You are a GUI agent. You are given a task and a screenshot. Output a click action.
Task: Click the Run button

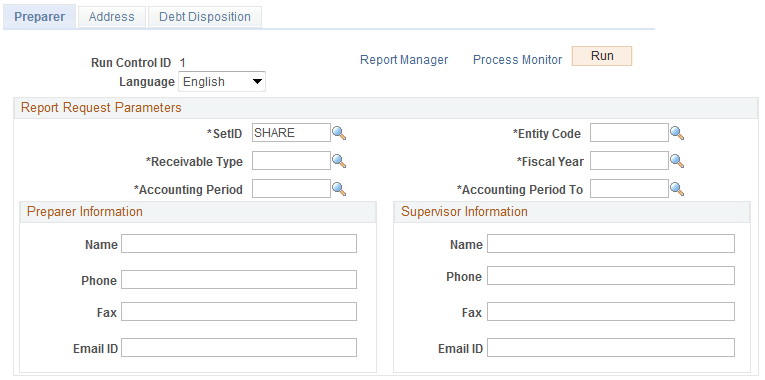pos(602,56)
